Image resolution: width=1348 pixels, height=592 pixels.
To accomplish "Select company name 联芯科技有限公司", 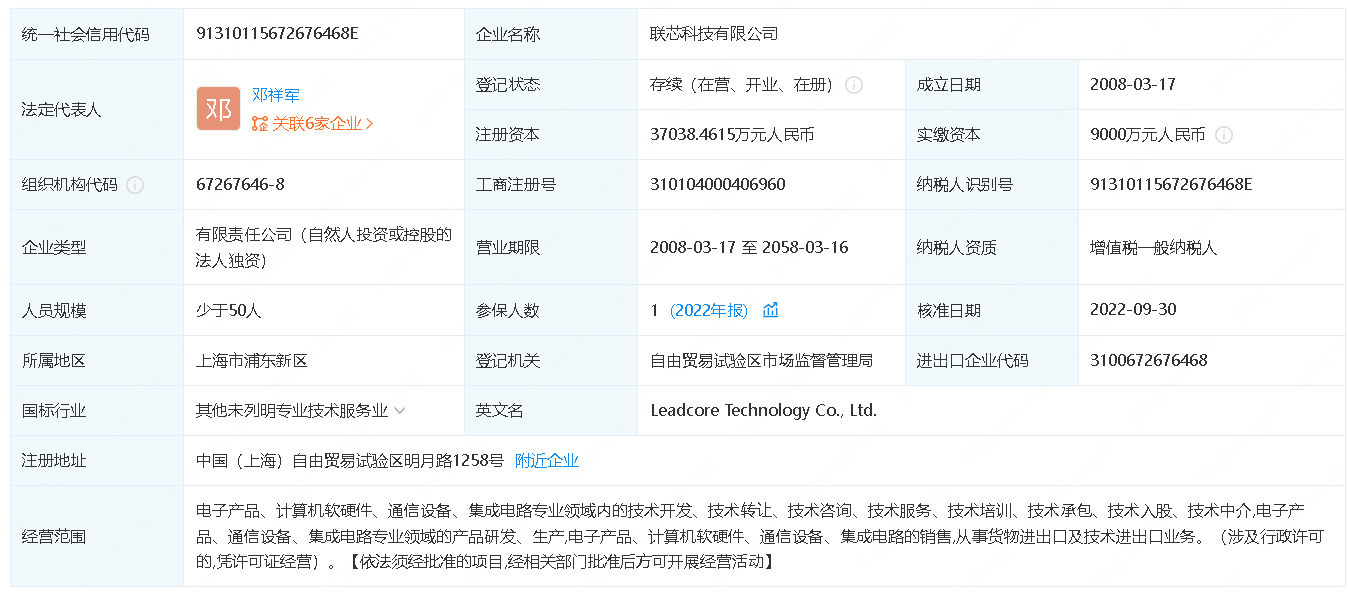I will (x=714, y=34).
